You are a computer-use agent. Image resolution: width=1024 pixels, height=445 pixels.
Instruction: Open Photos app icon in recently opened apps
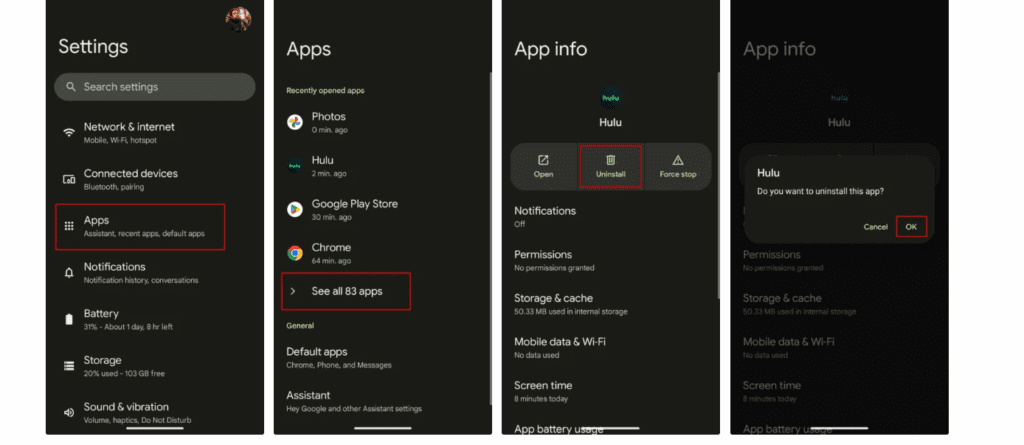tap(295, 122)
